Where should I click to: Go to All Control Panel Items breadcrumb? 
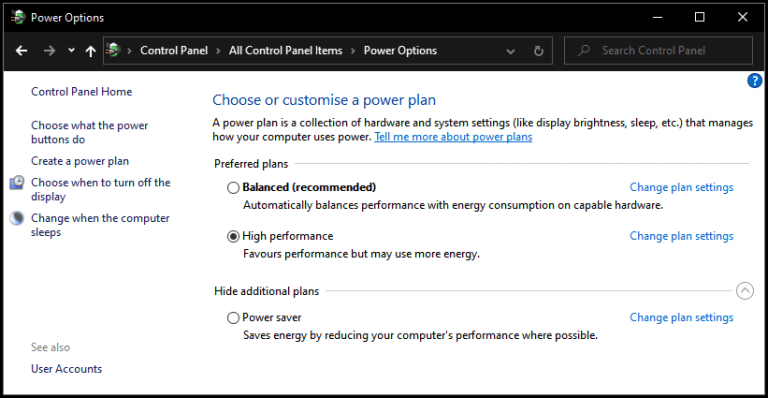pos(286,50)
